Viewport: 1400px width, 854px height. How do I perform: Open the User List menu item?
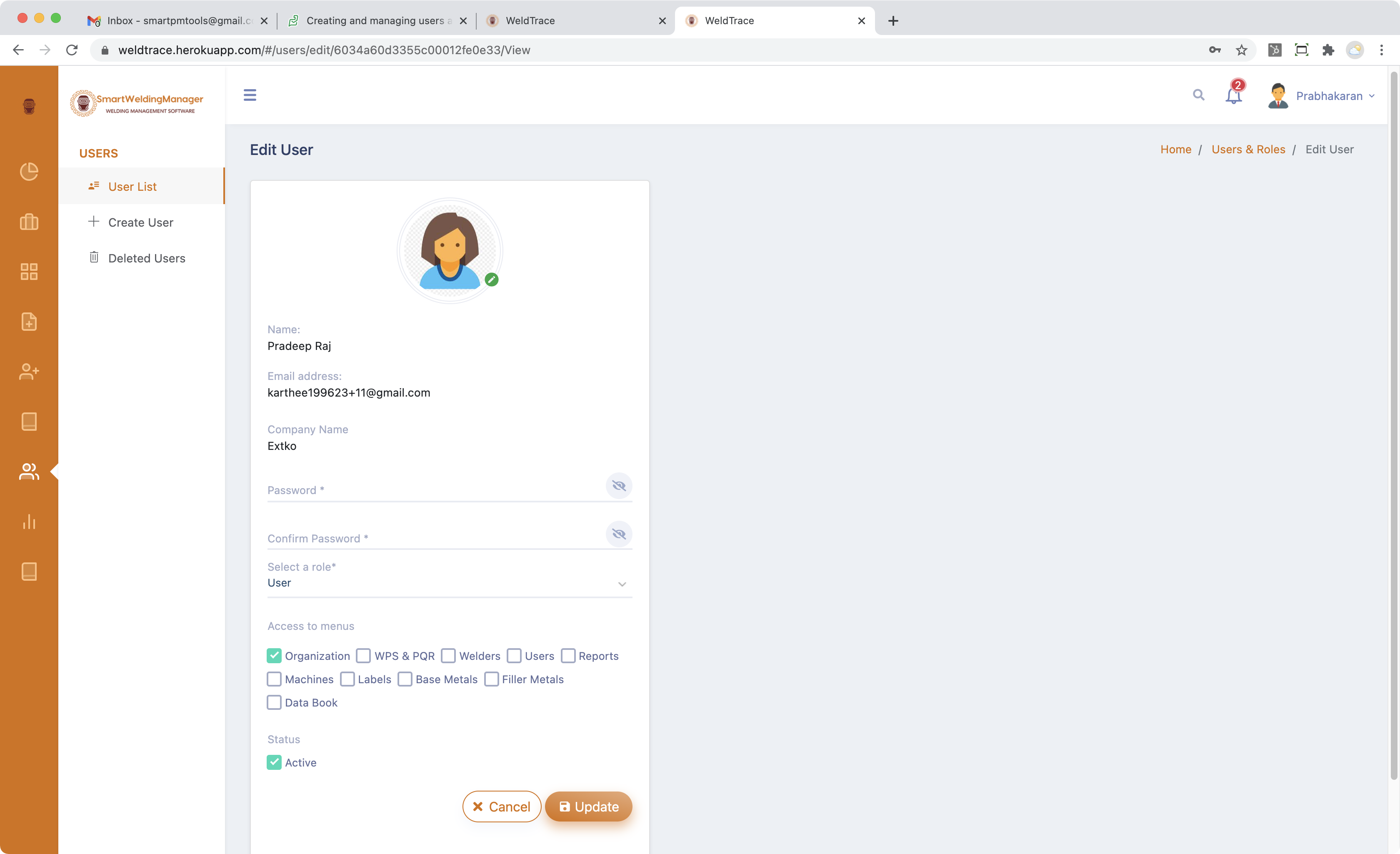click(x=142, y=186)
